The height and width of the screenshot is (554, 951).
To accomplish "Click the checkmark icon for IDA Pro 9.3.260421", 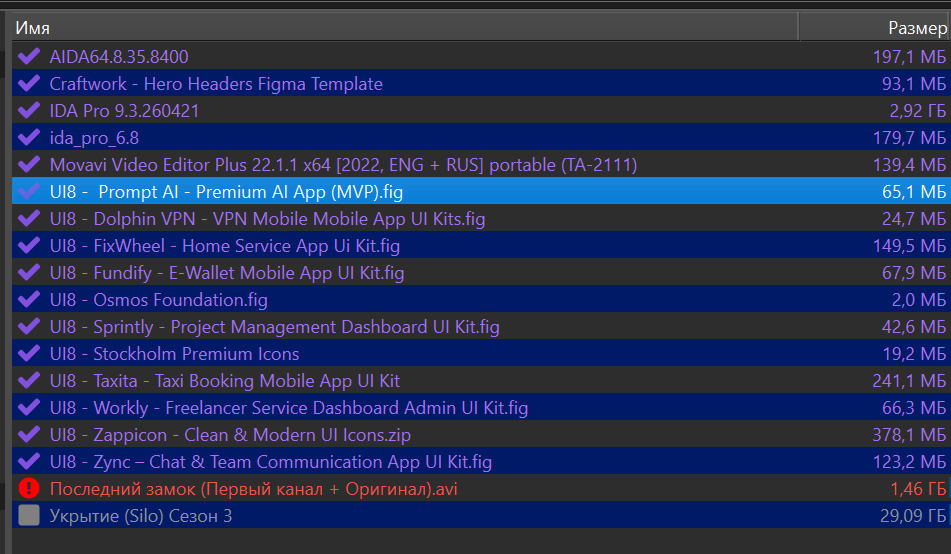I will click(29, 110).
